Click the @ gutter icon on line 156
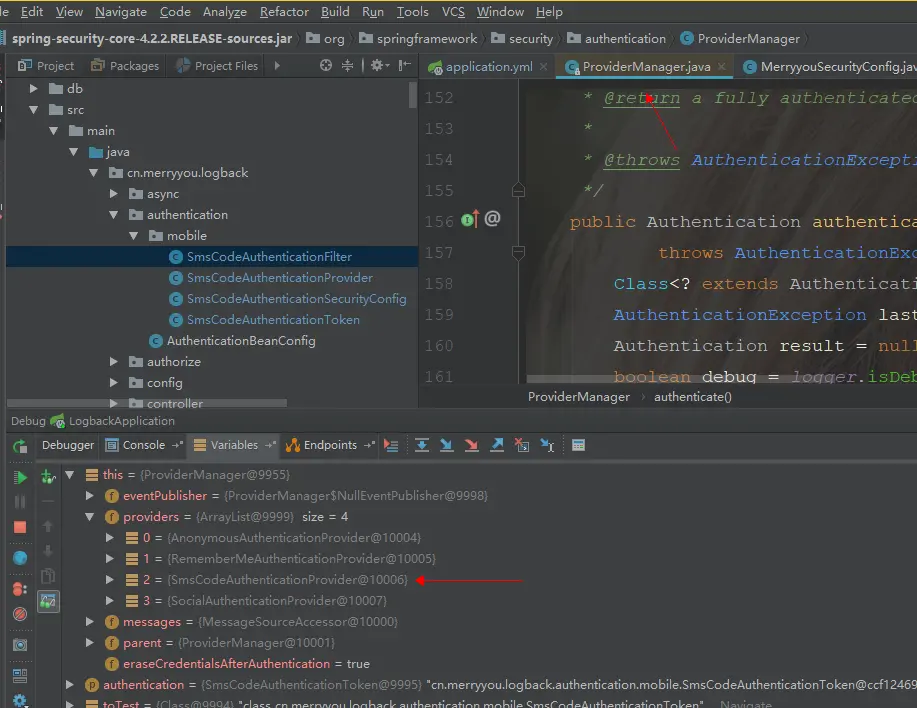 [x=492, y=219]
